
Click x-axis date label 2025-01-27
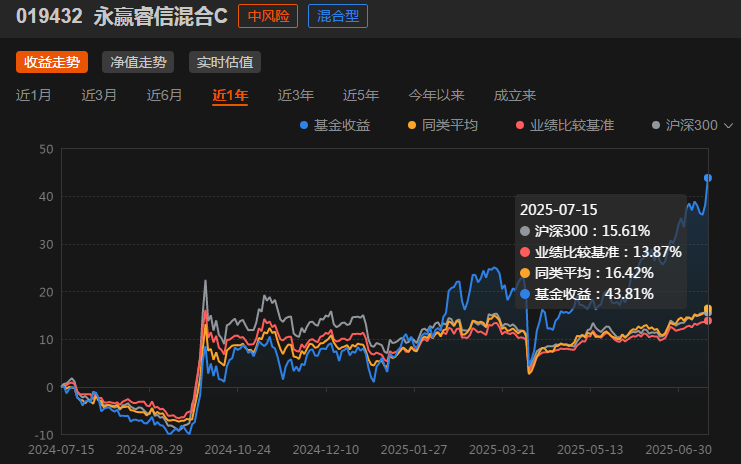click(x=414, y=449)
